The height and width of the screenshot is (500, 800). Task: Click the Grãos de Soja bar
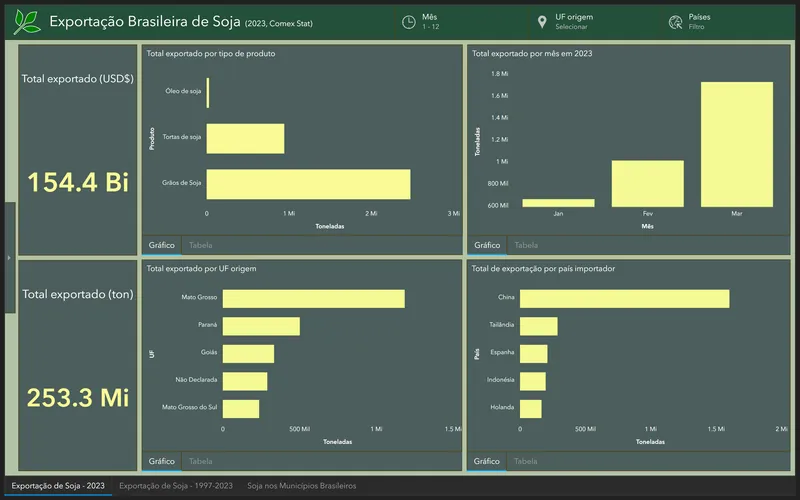308,184
